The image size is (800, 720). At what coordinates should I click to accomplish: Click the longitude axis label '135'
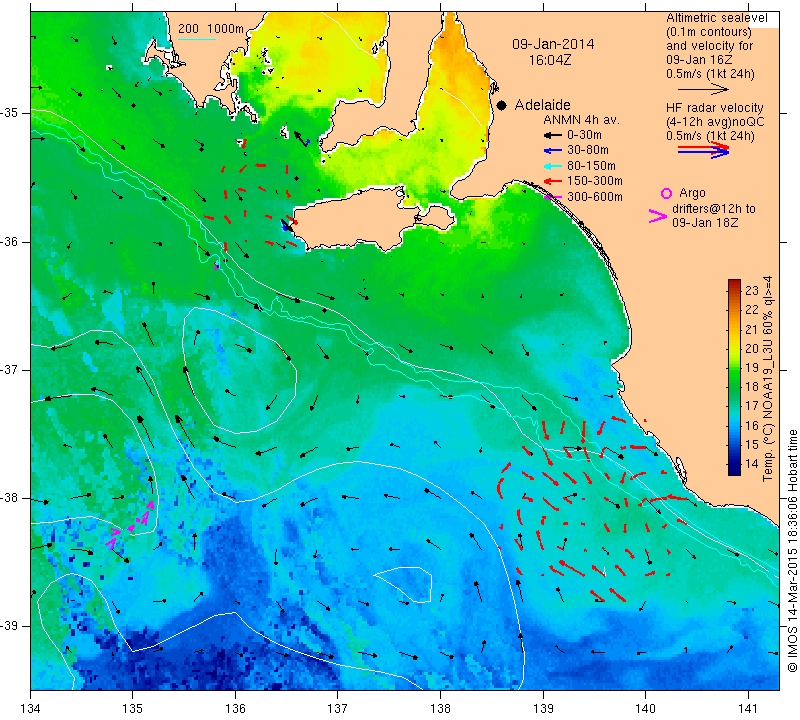[133, 709]
